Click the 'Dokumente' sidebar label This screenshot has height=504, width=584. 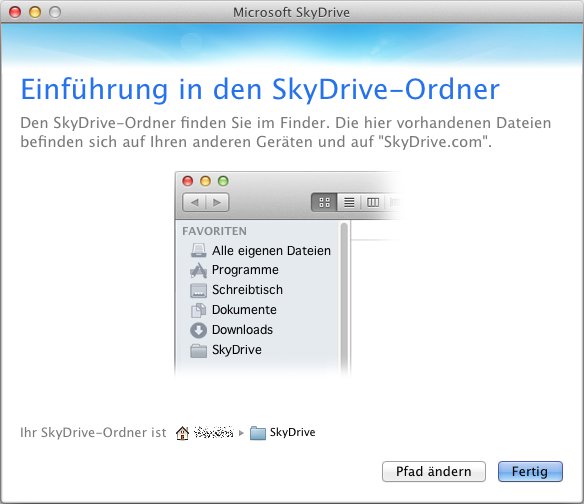pyautogui.click(x=244, y=310)
